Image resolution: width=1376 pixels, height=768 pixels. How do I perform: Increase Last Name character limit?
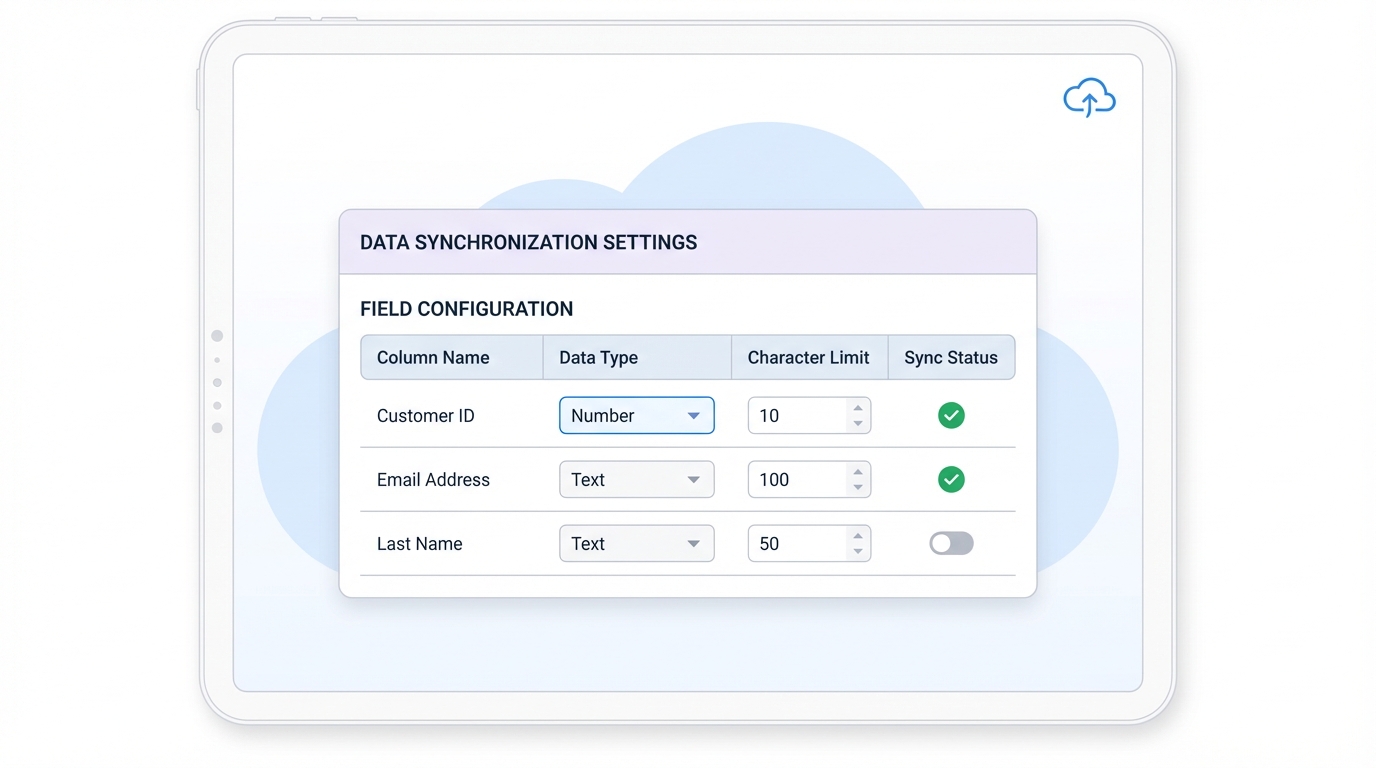tap(857, 537)
